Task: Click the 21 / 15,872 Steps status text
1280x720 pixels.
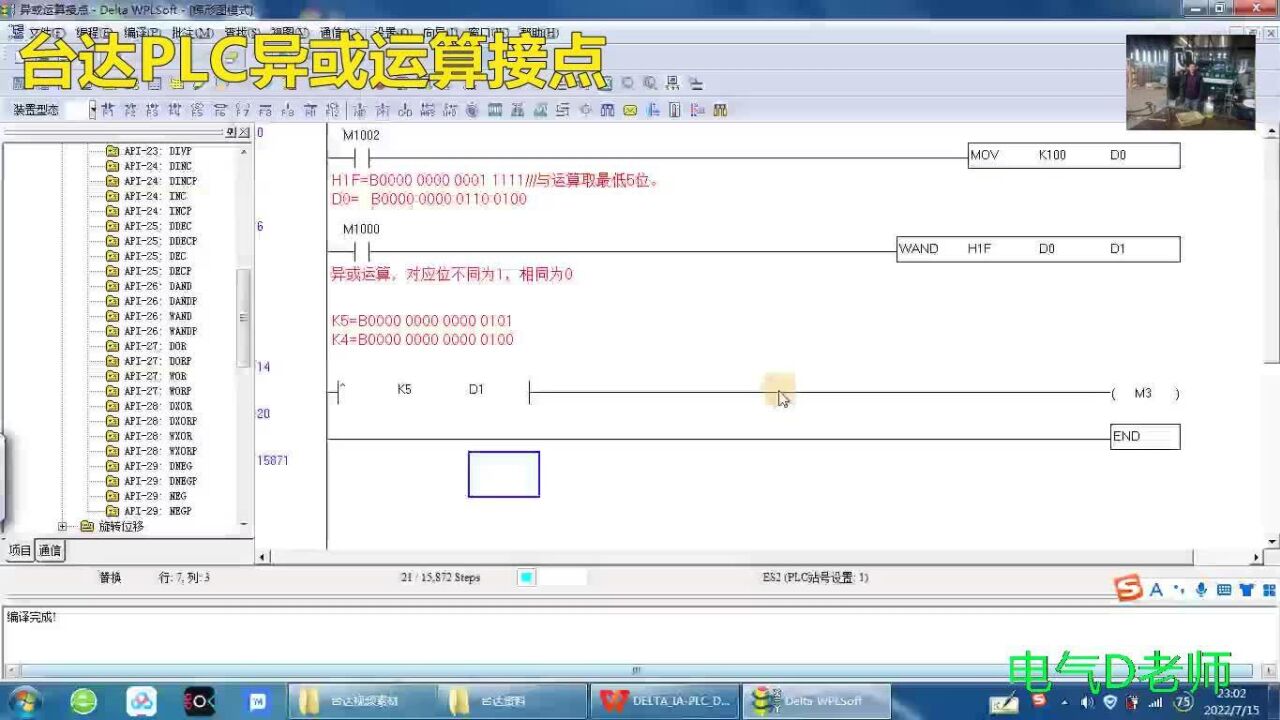Action: click(x=440, y=578)
